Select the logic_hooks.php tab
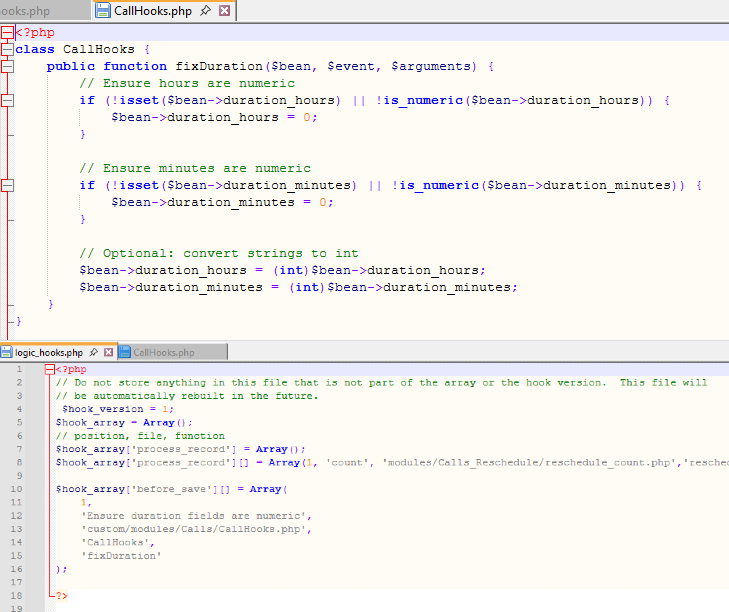Screen dimensions: 729x612 pyautogui.click(x=50, y=353)
